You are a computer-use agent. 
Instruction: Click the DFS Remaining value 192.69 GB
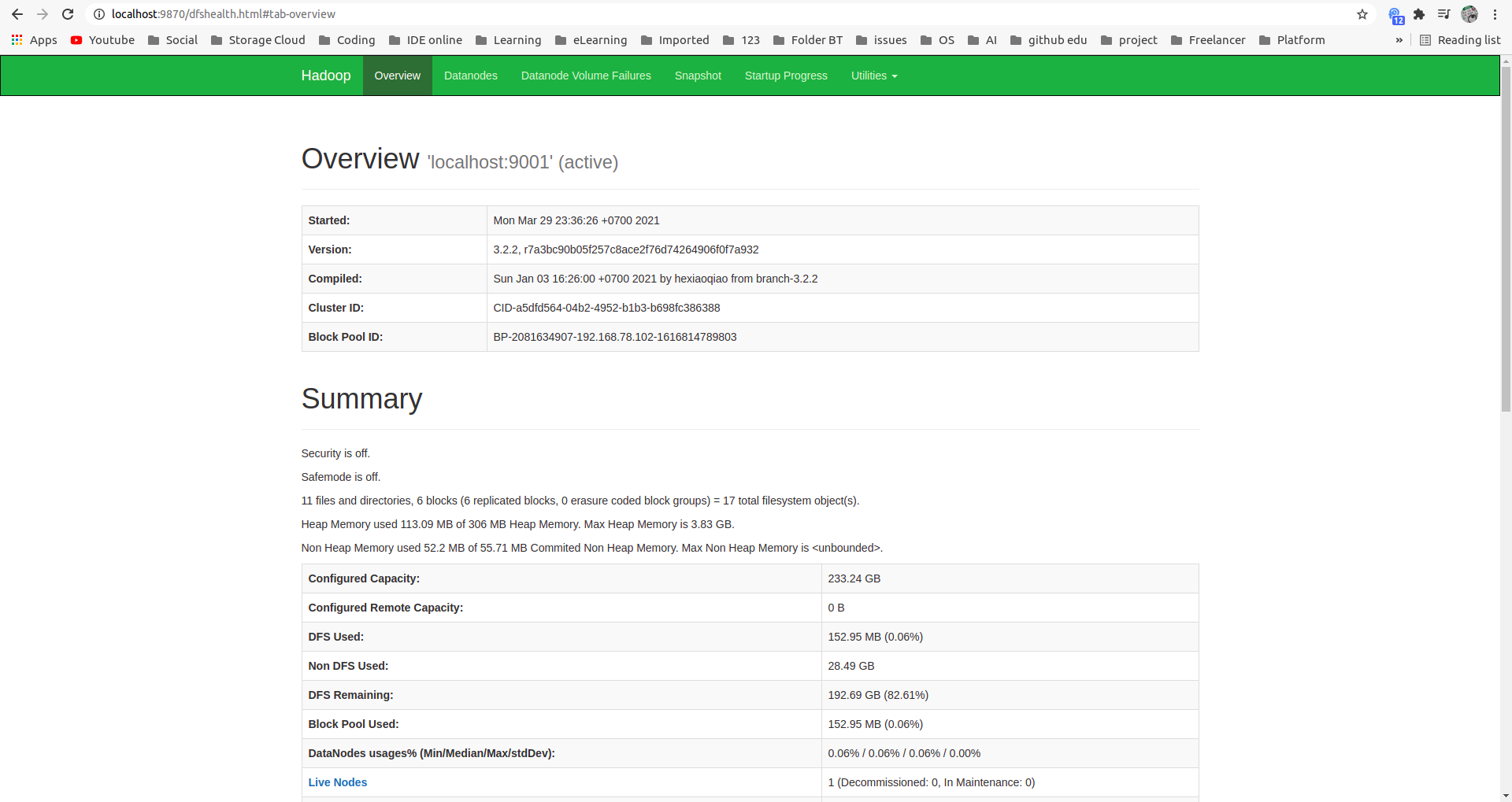click(878, 695)
